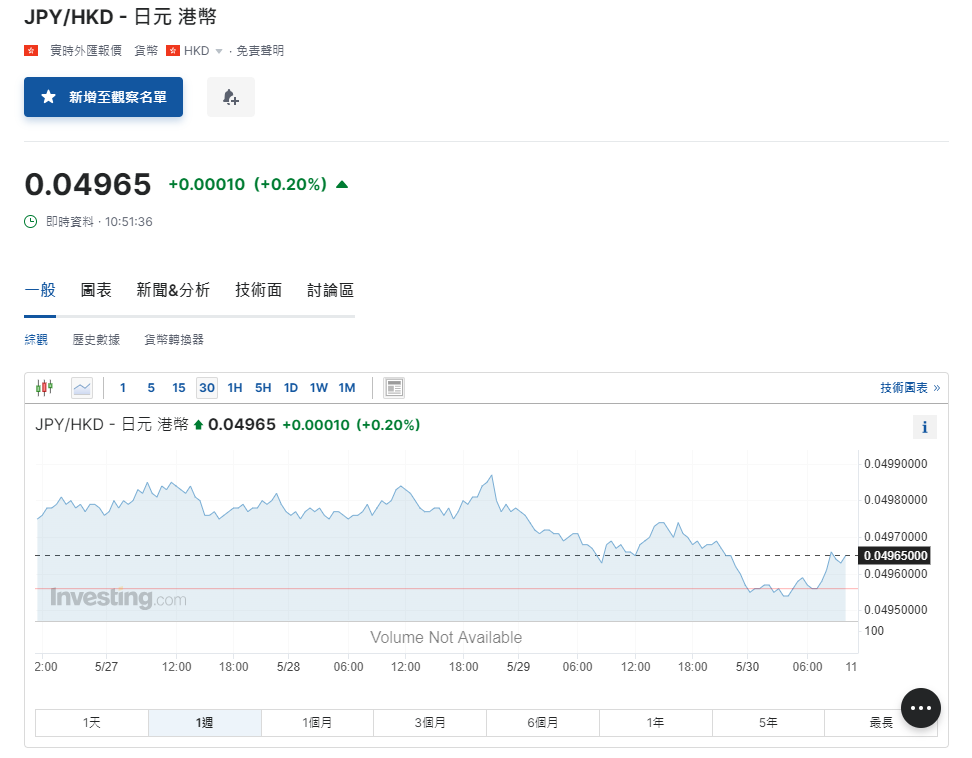Open the chart news panel icon
972x758 pixels.
point(394,388)
